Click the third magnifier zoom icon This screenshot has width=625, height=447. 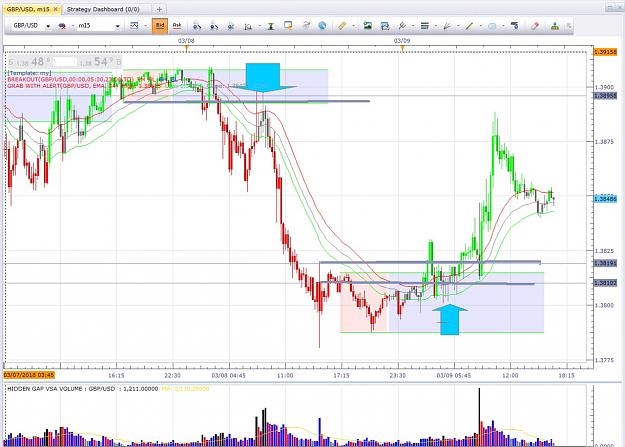(x=231, y=26)
